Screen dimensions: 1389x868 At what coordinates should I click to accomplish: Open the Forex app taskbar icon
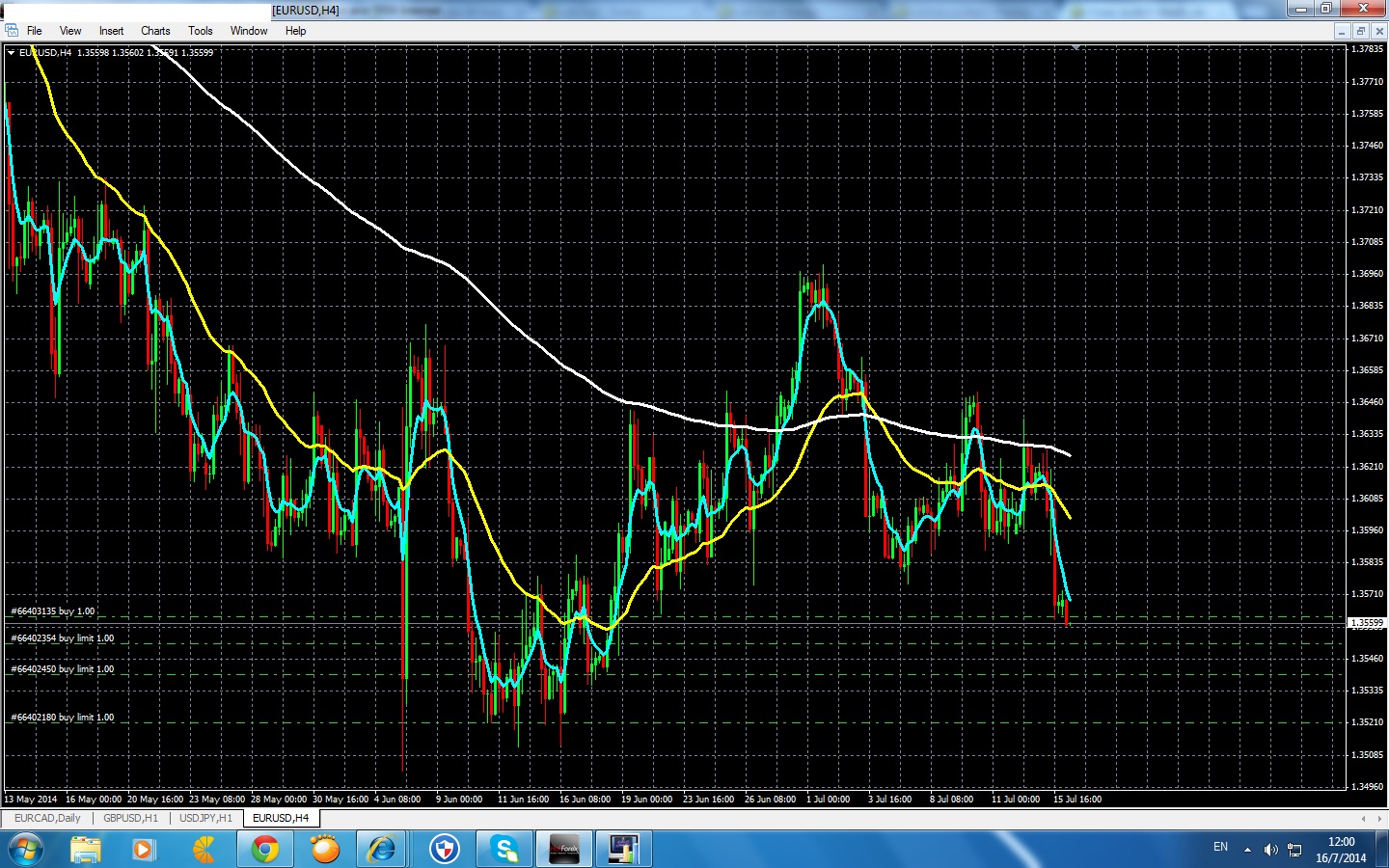tap(563, 850)
